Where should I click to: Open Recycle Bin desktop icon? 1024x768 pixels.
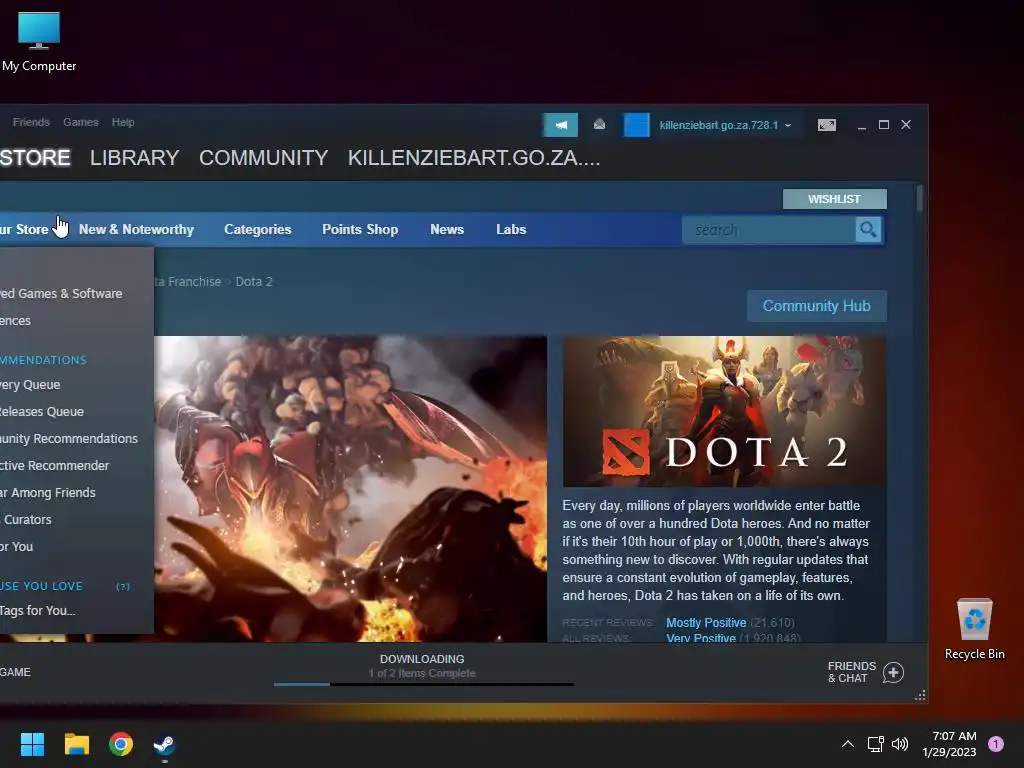point(974,630)
